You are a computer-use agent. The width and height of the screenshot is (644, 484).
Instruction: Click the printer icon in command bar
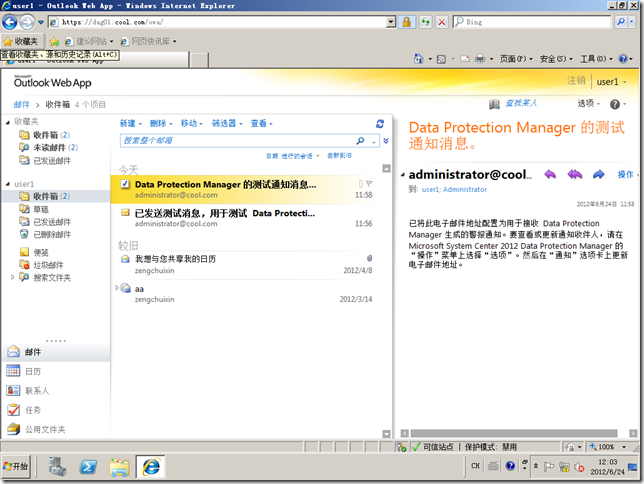[480, 59]
